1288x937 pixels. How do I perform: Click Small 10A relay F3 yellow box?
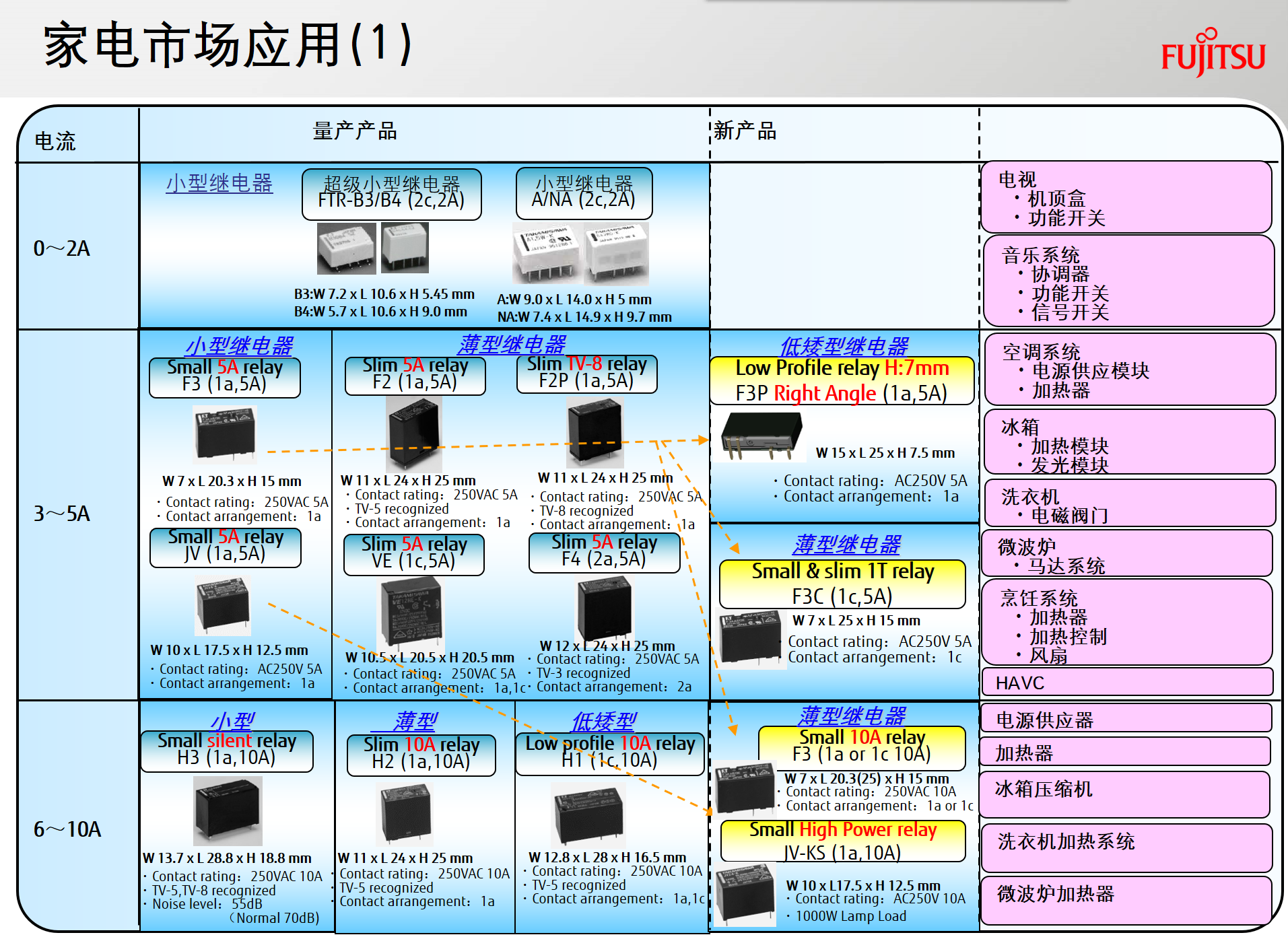862,748
